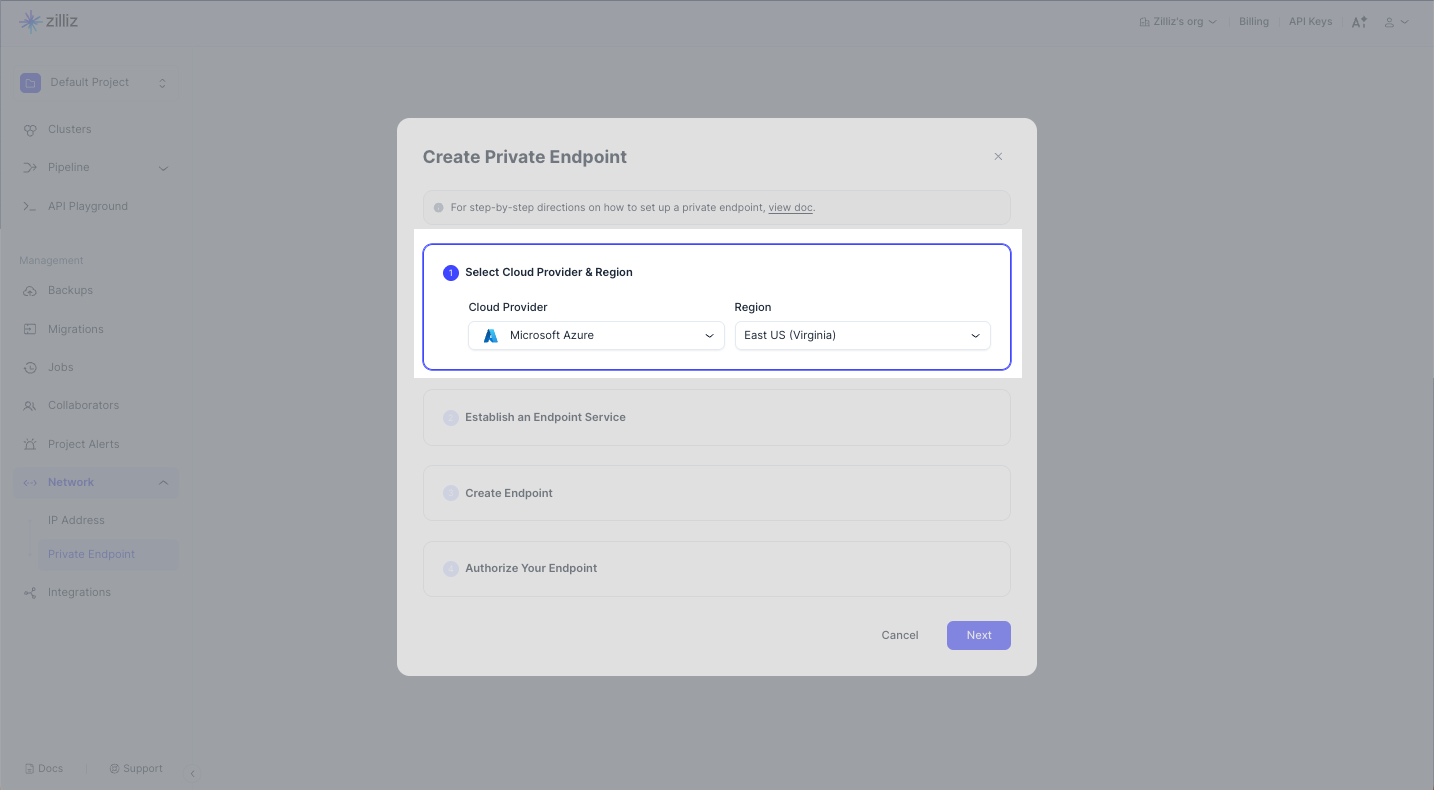Close the Create Private Endpoint dialog
1434x790 pixels.
[998, 157]
